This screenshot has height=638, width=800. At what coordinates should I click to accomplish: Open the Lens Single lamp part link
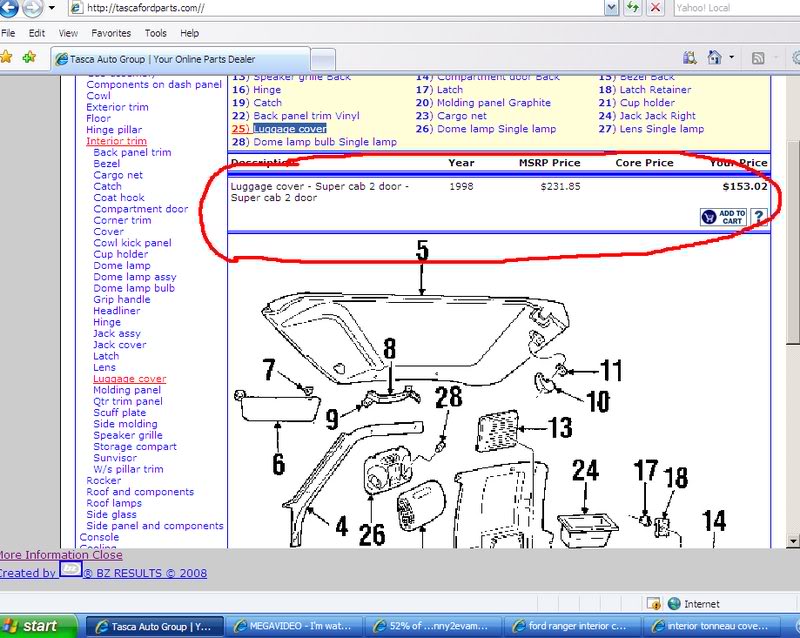tap(662, 129)
